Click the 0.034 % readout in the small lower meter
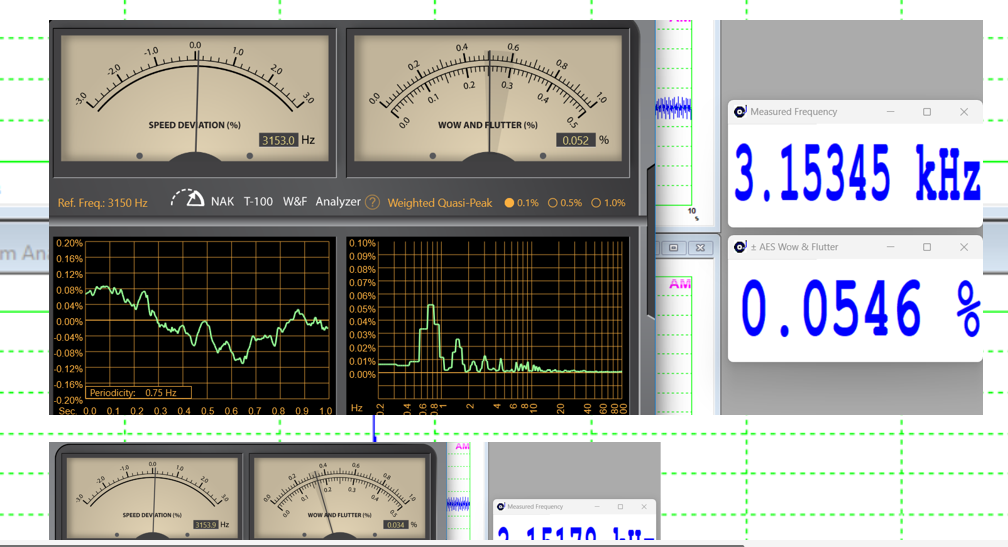Viewport: 1008px width, 547px height. (x=396, y=524)
